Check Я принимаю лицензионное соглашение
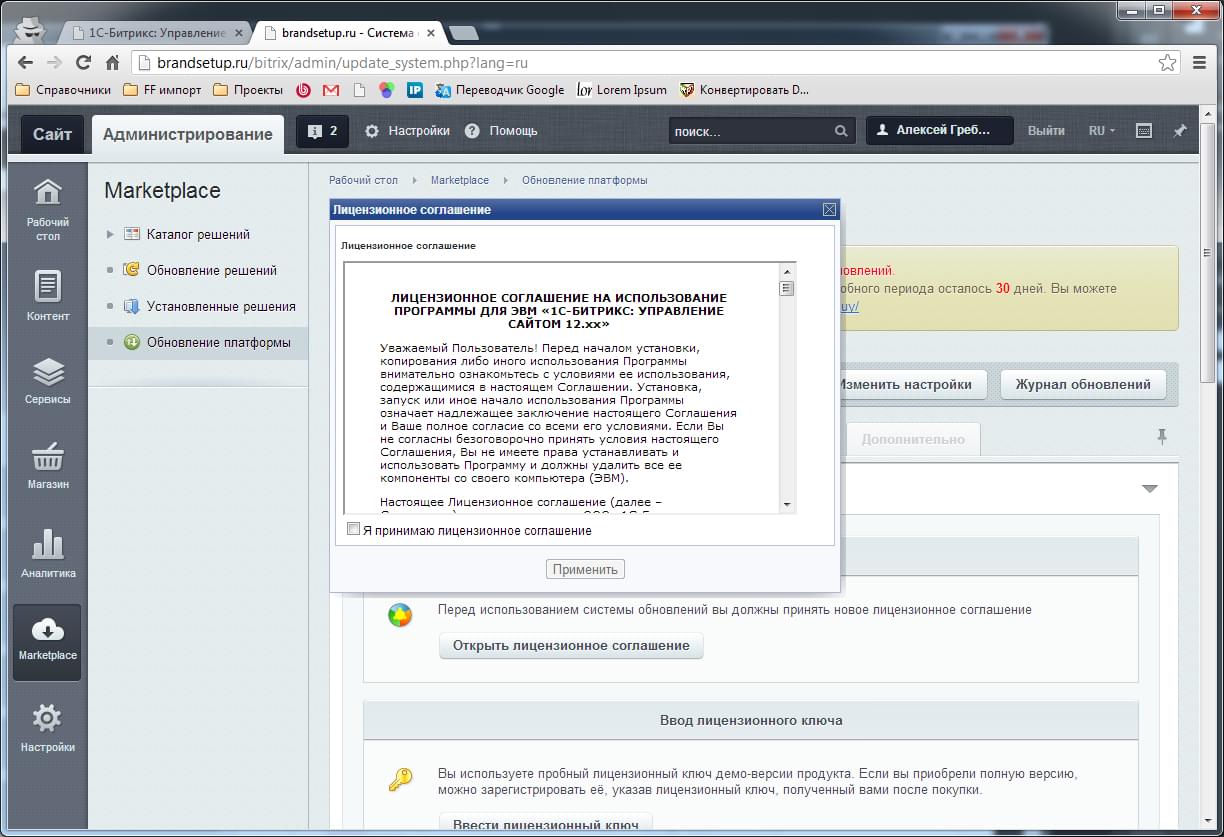Viewport: 1224px width, 837px height. 353,529
